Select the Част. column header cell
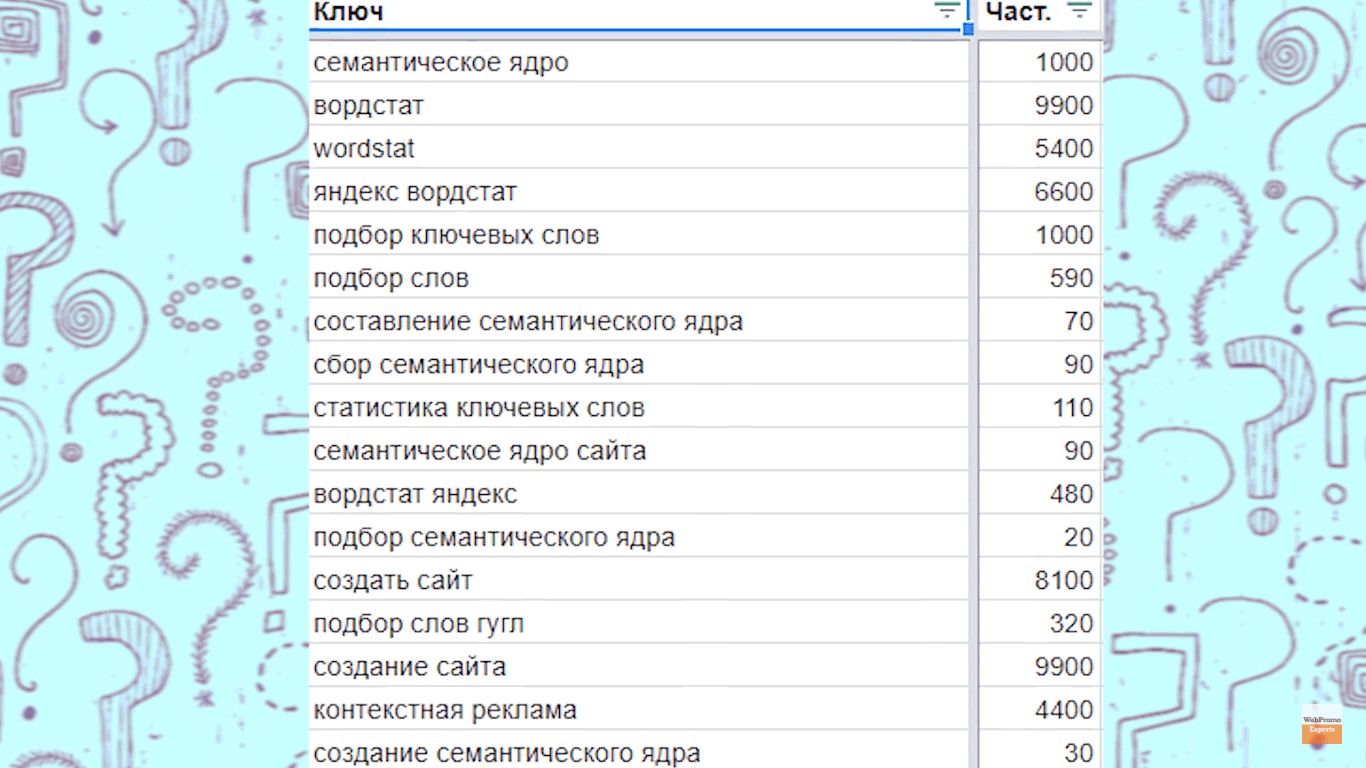 click(1040, 14)
